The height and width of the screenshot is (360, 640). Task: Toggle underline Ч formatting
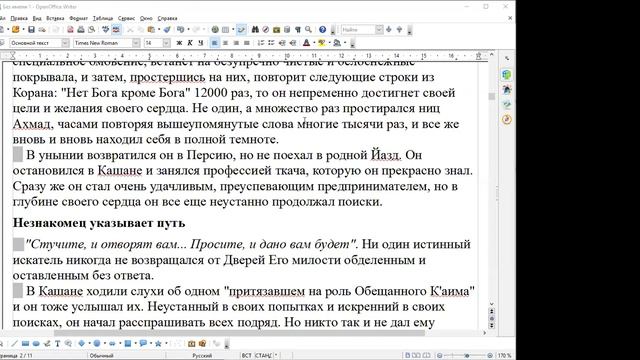pyautogui.click(x=200, y=43)
